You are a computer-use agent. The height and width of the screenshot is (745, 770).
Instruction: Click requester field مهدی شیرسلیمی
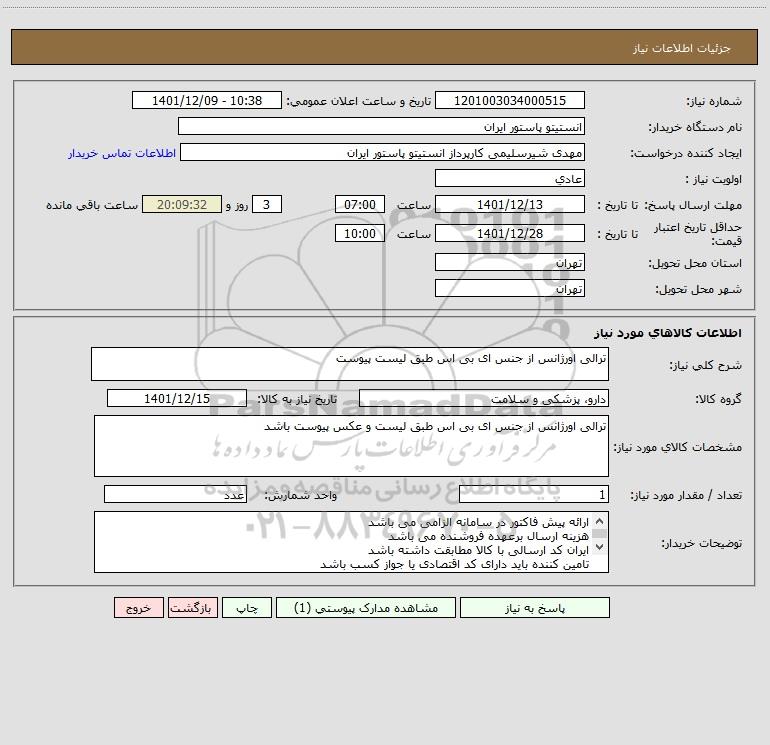[383, 152]
